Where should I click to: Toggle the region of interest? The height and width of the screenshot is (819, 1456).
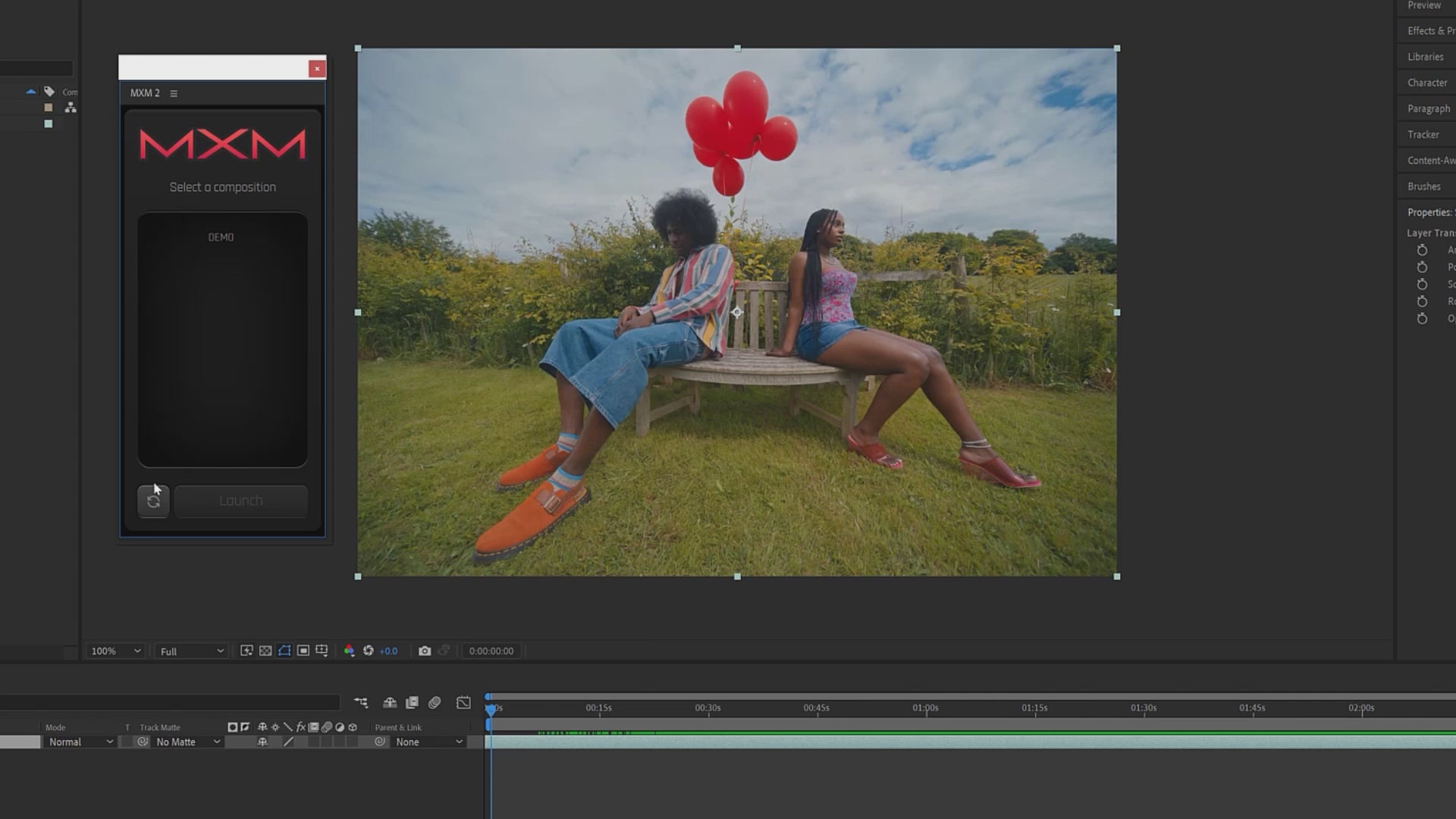pyautogui.click(x=303, y=651)
